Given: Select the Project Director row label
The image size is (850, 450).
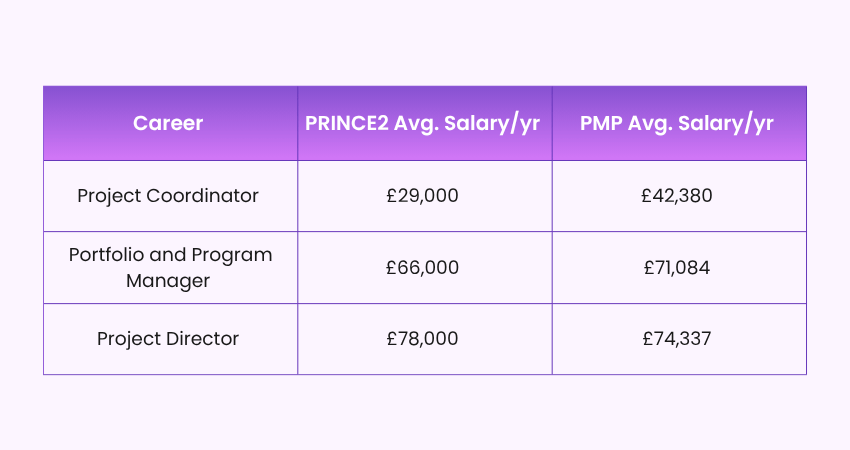Looking at the screenshot, I should tap(168, 339).
